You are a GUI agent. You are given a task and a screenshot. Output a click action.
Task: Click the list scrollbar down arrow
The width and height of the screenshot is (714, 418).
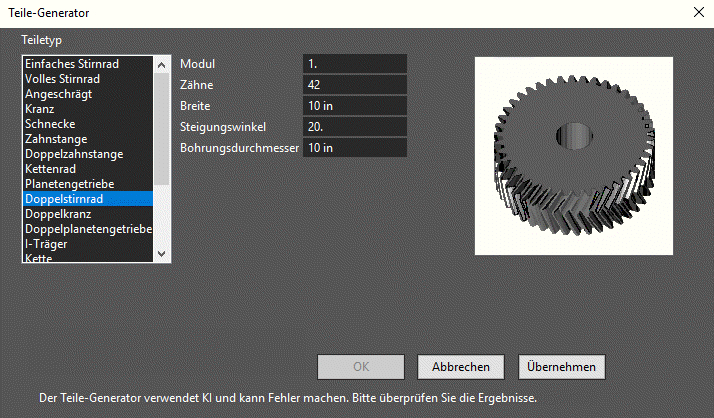pos(161,254)
